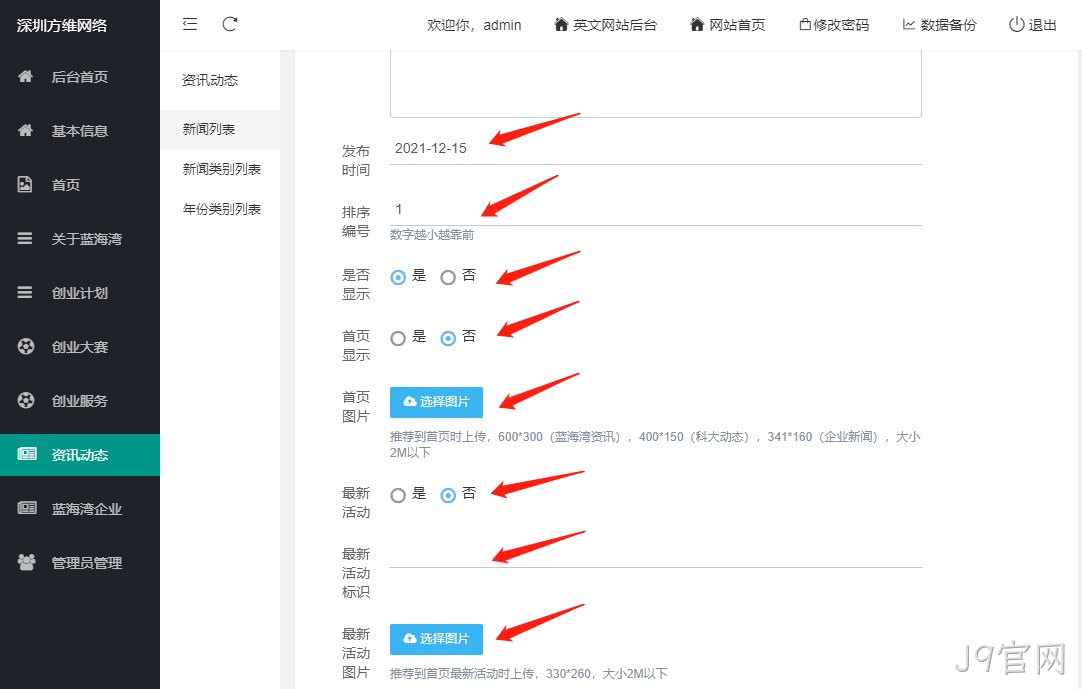Click 选择图片 button for 最新活动图片

click(x=436, y=639)
